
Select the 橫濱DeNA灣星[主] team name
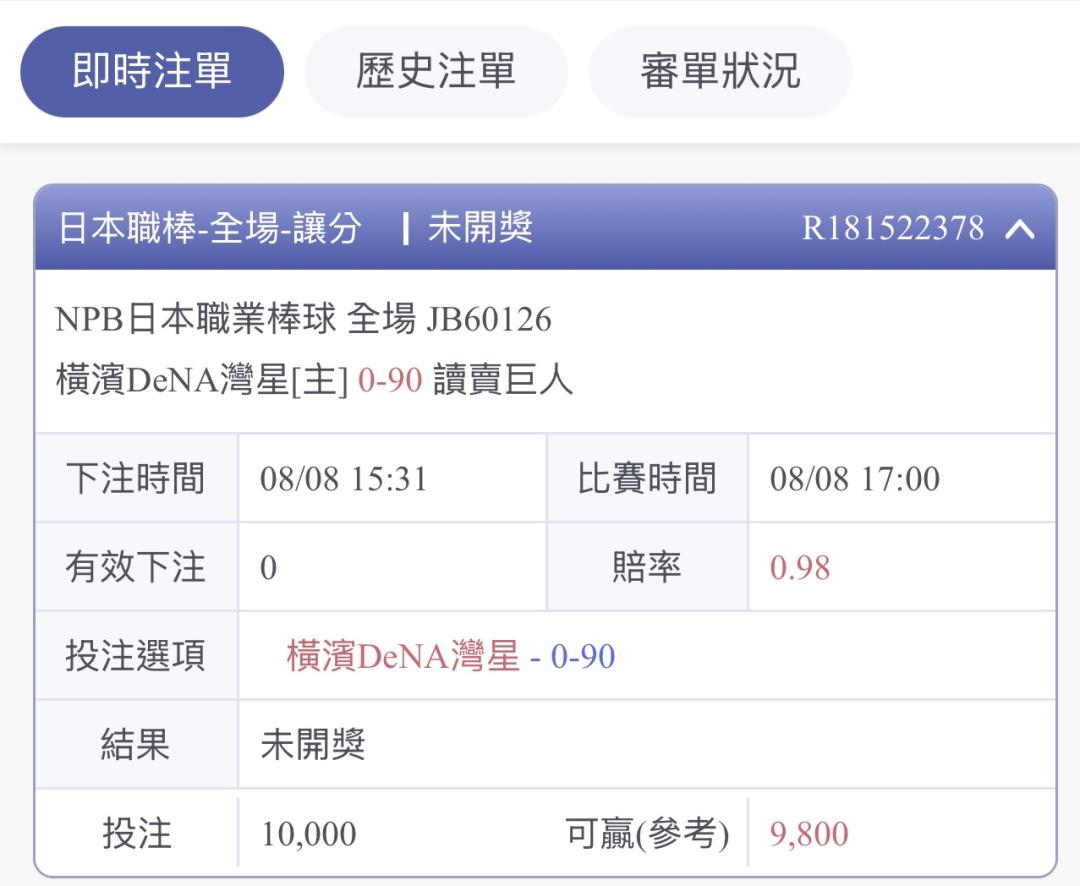coord(202,380)
